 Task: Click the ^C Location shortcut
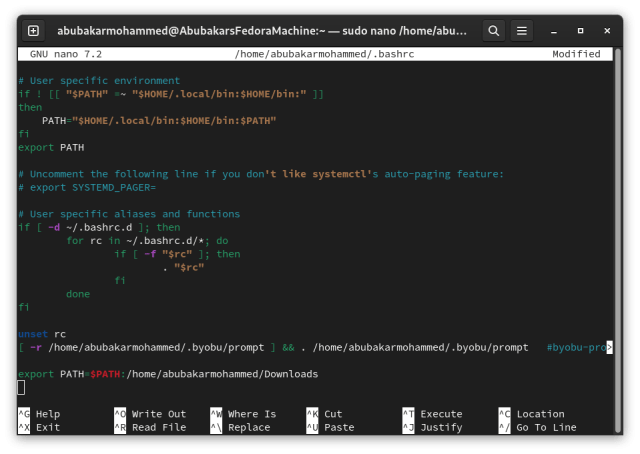[532, 414]
